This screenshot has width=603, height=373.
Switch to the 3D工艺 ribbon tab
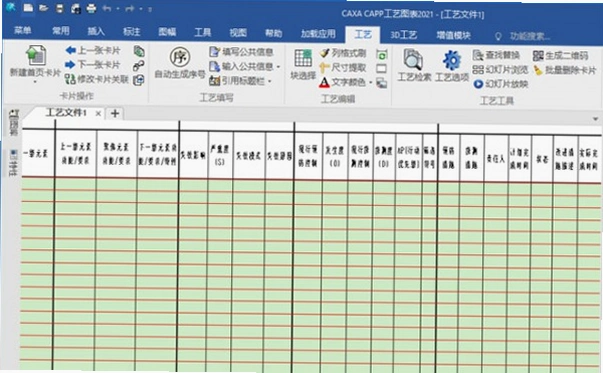[403, 35]
